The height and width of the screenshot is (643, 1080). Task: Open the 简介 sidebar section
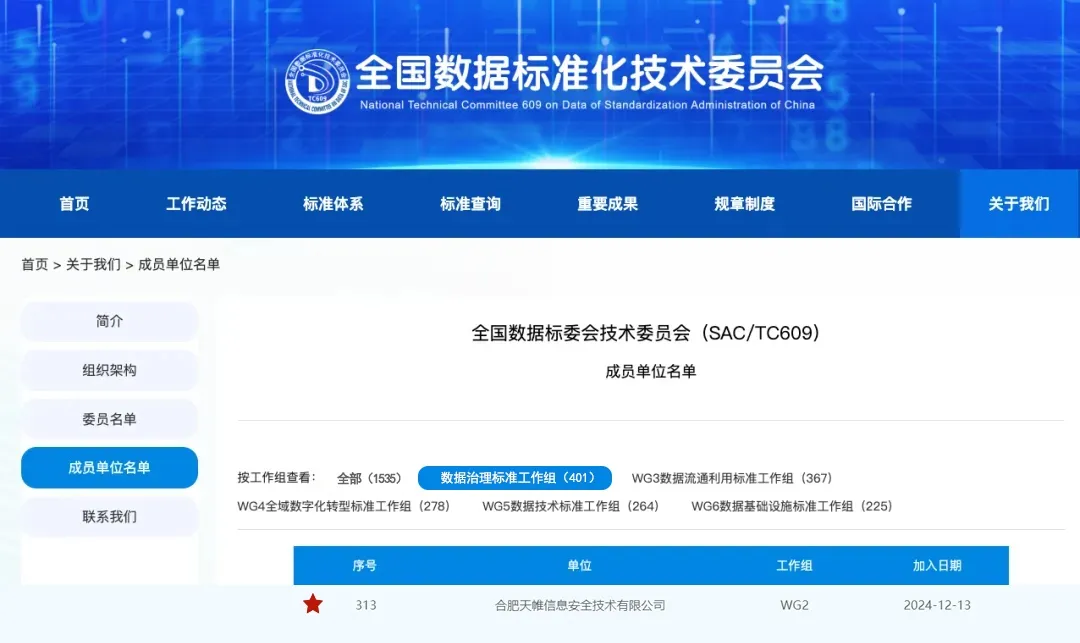(109, 322)
